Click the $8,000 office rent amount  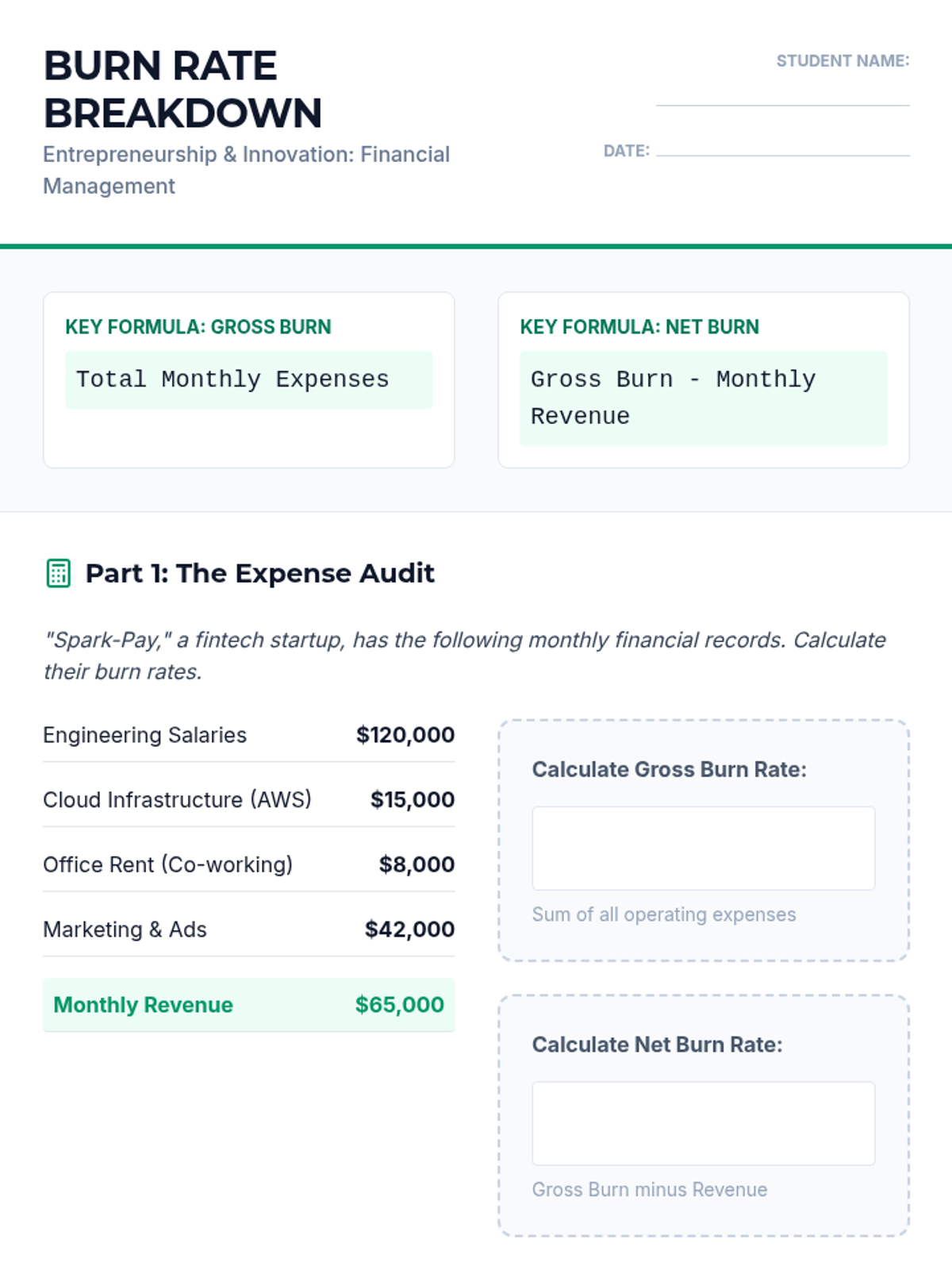coord(416,864)
